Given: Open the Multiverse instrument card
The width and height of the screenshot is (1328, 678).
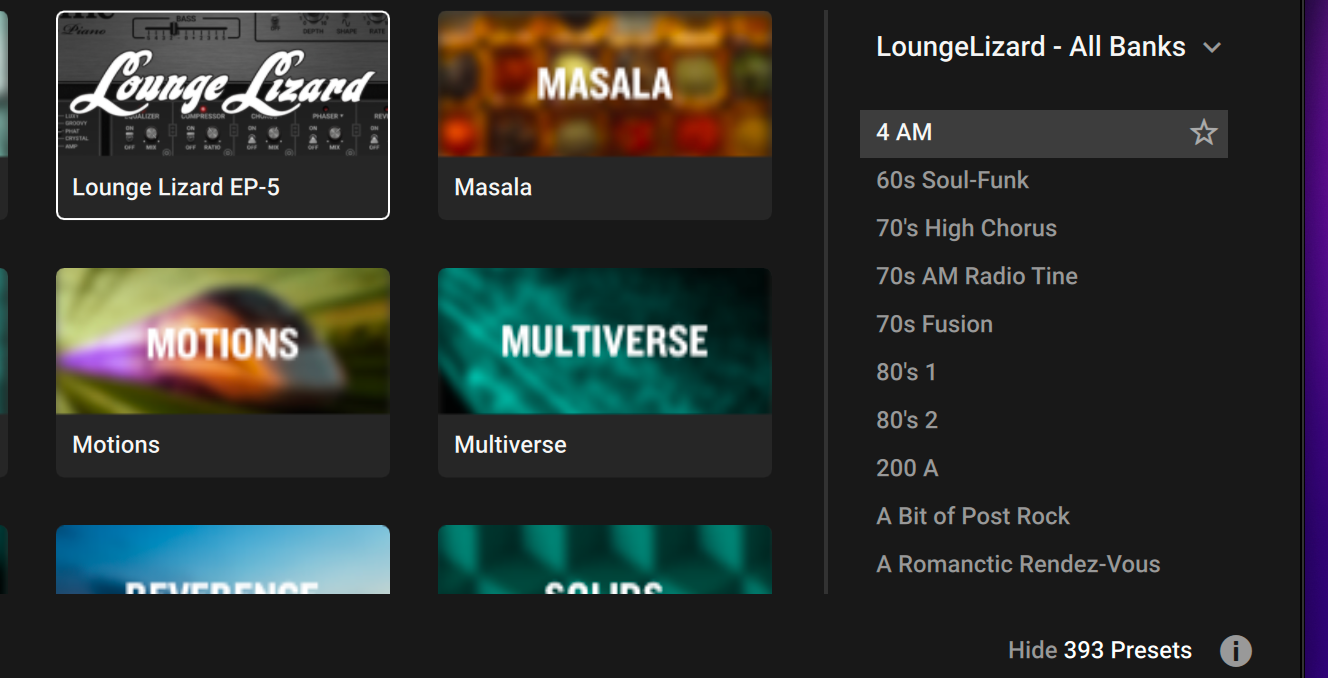Looking at the screenshot, I should click(x=605, y=372).
